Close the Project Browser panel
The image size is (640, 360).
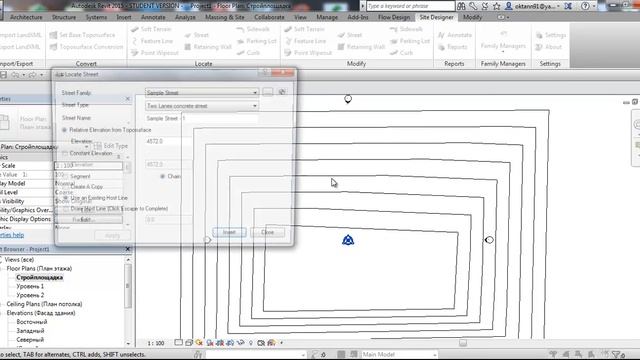[x=128, y=249]
